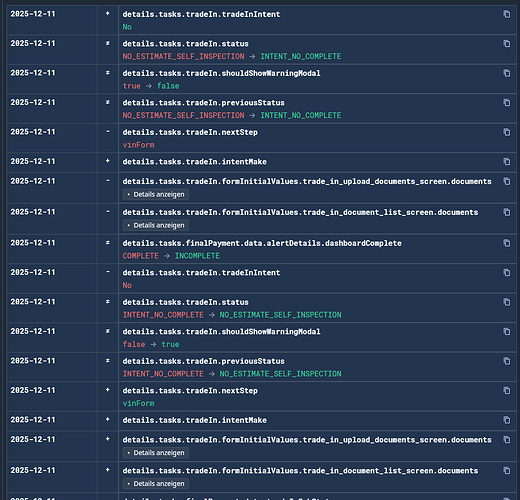Click the minus symbol in the red vinForm row

(108, 132)
